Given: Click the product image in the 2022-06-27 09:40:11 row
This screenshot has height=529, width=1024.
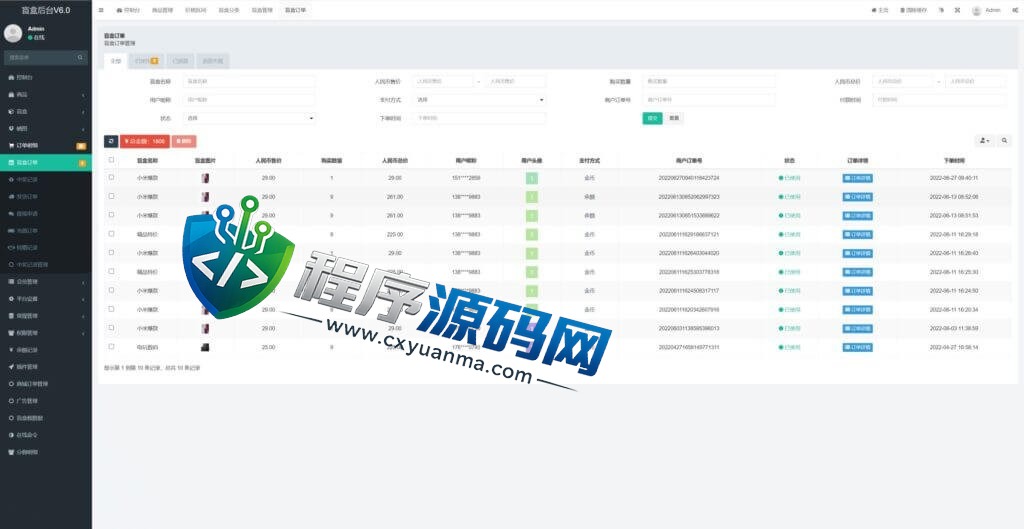Looking at the screenshot, I should click(205, 178).
